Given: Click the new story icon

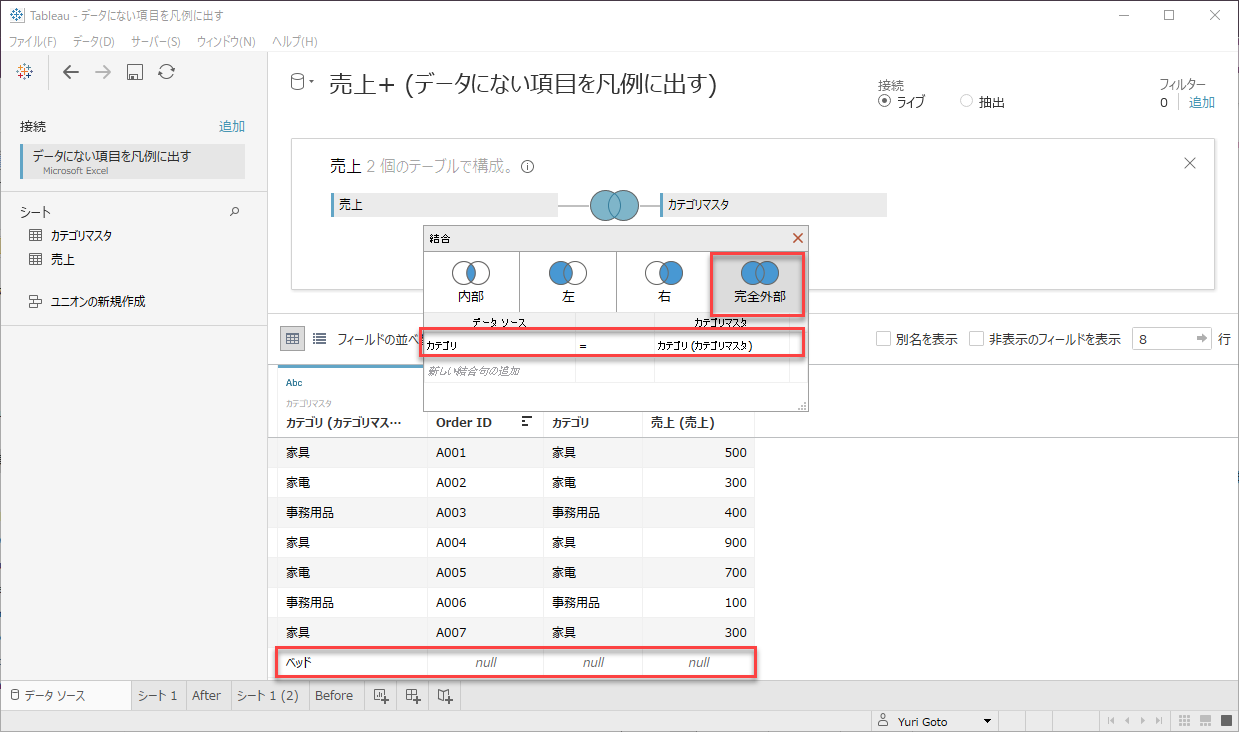Looking at the screenshot, I should 445,696.
